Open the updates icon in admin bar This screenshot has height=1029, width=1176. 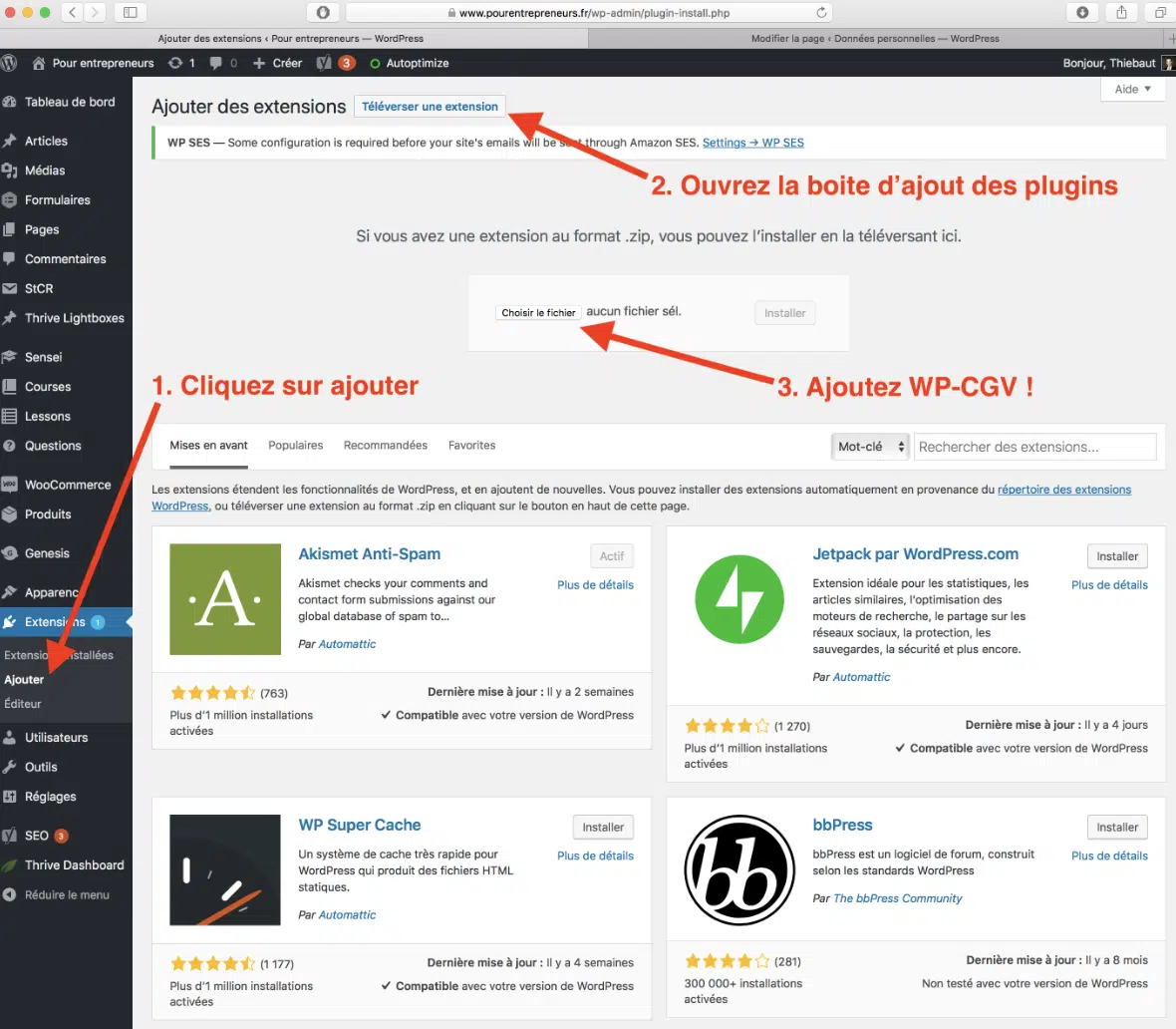pyautogui.click(x=175, y=63)
